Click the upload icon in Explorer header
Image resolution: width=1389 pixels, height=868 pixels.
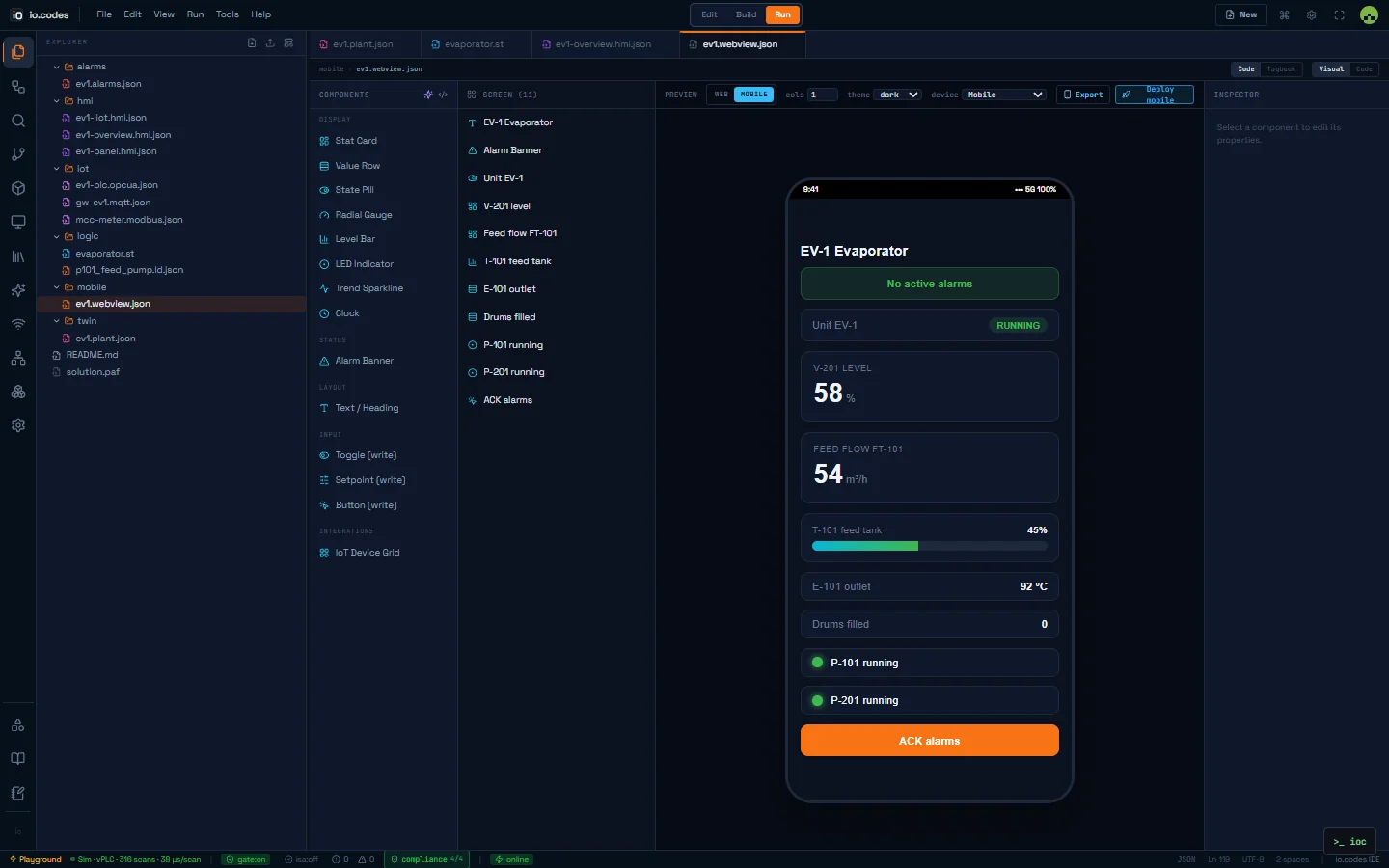coord(270,42)
